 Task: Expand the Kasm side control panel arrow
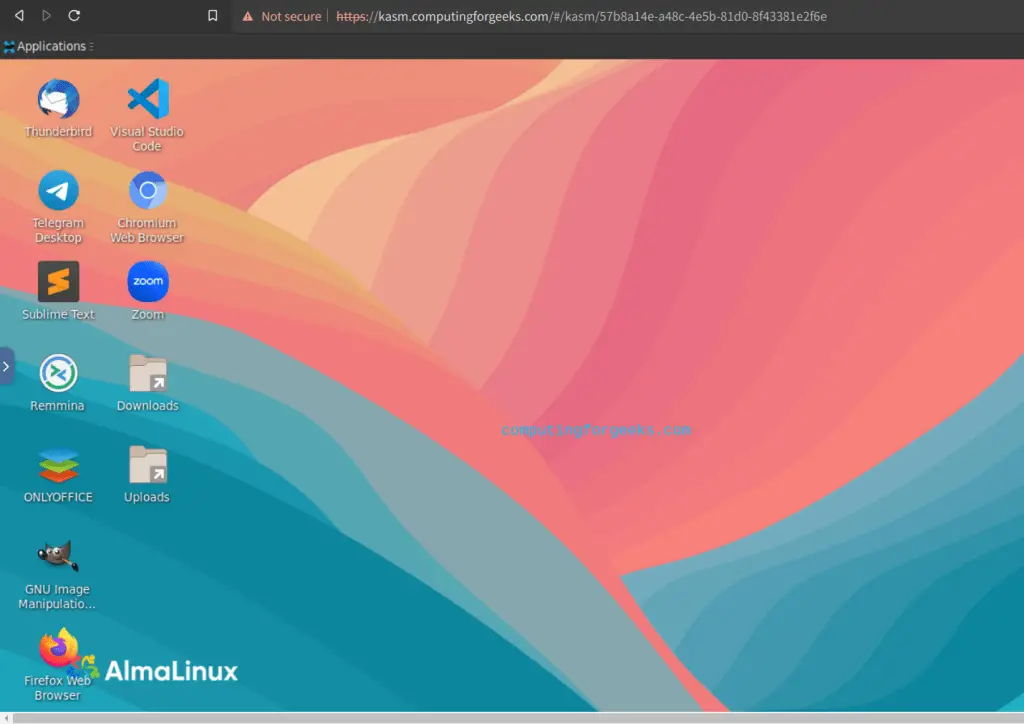[x=7, y=366]
